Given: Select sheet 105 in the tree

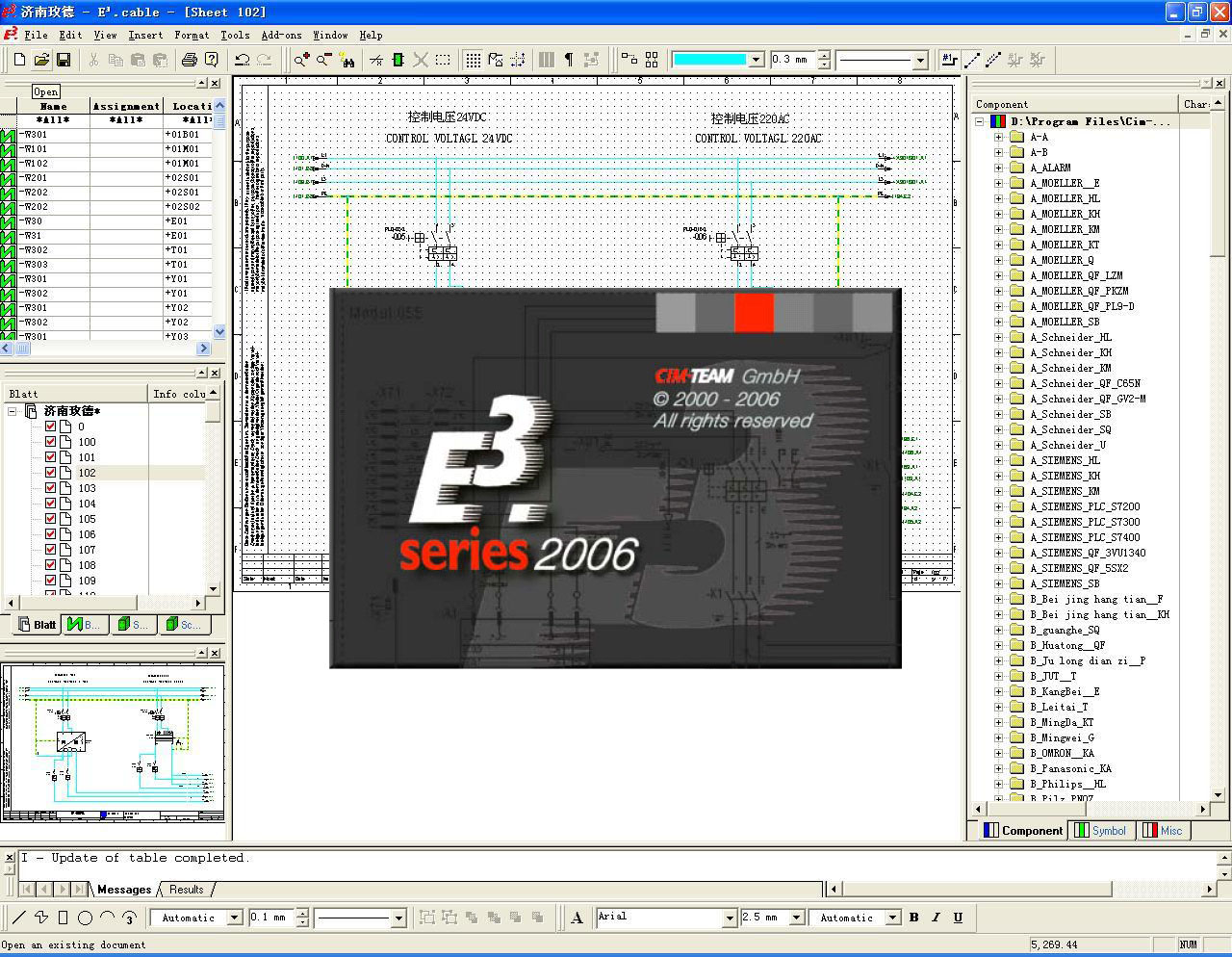Looking at the screenshot, I should pyautogui.click(x=88, y=519).
